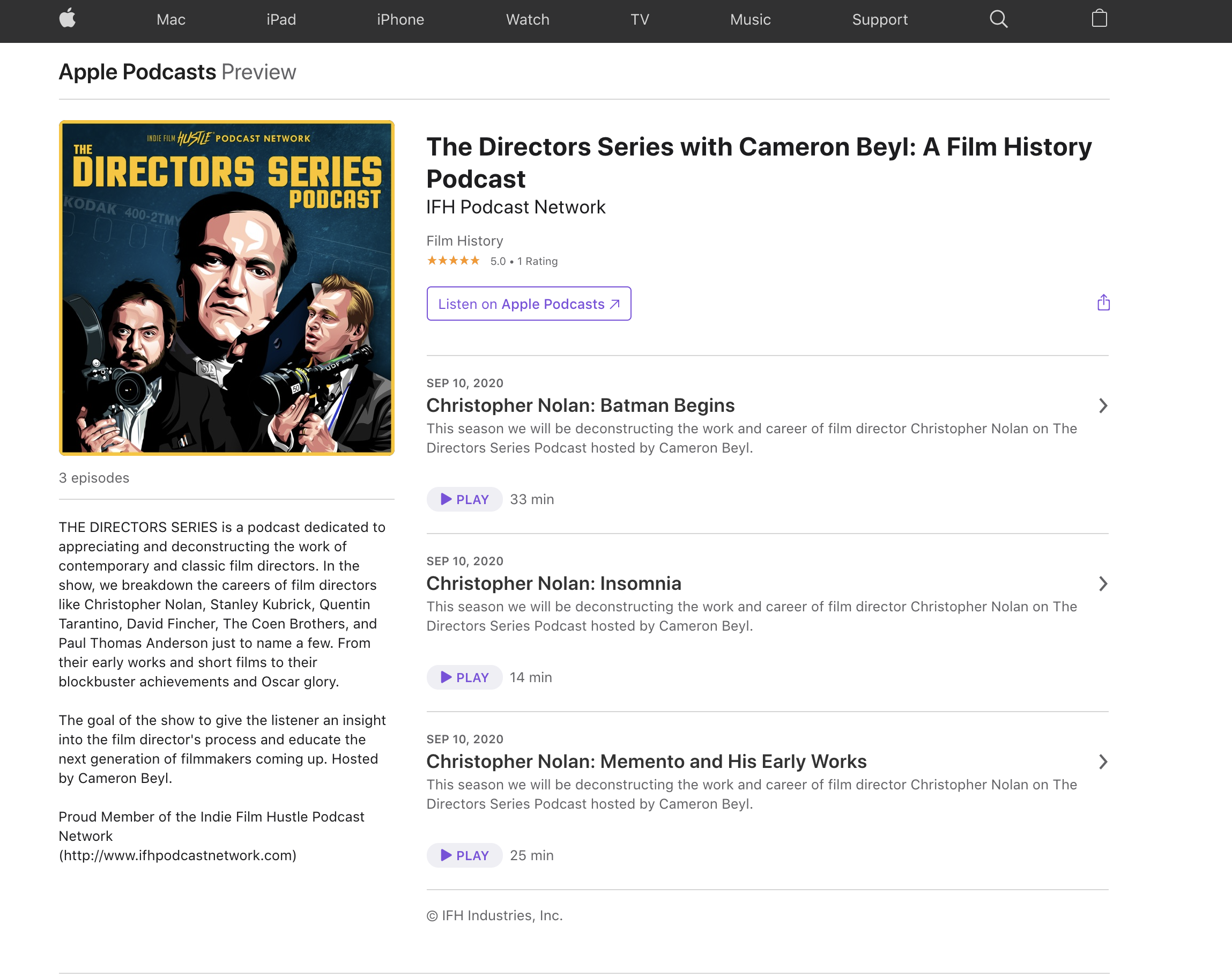Click the Apple logo icon

coord(68,18)
